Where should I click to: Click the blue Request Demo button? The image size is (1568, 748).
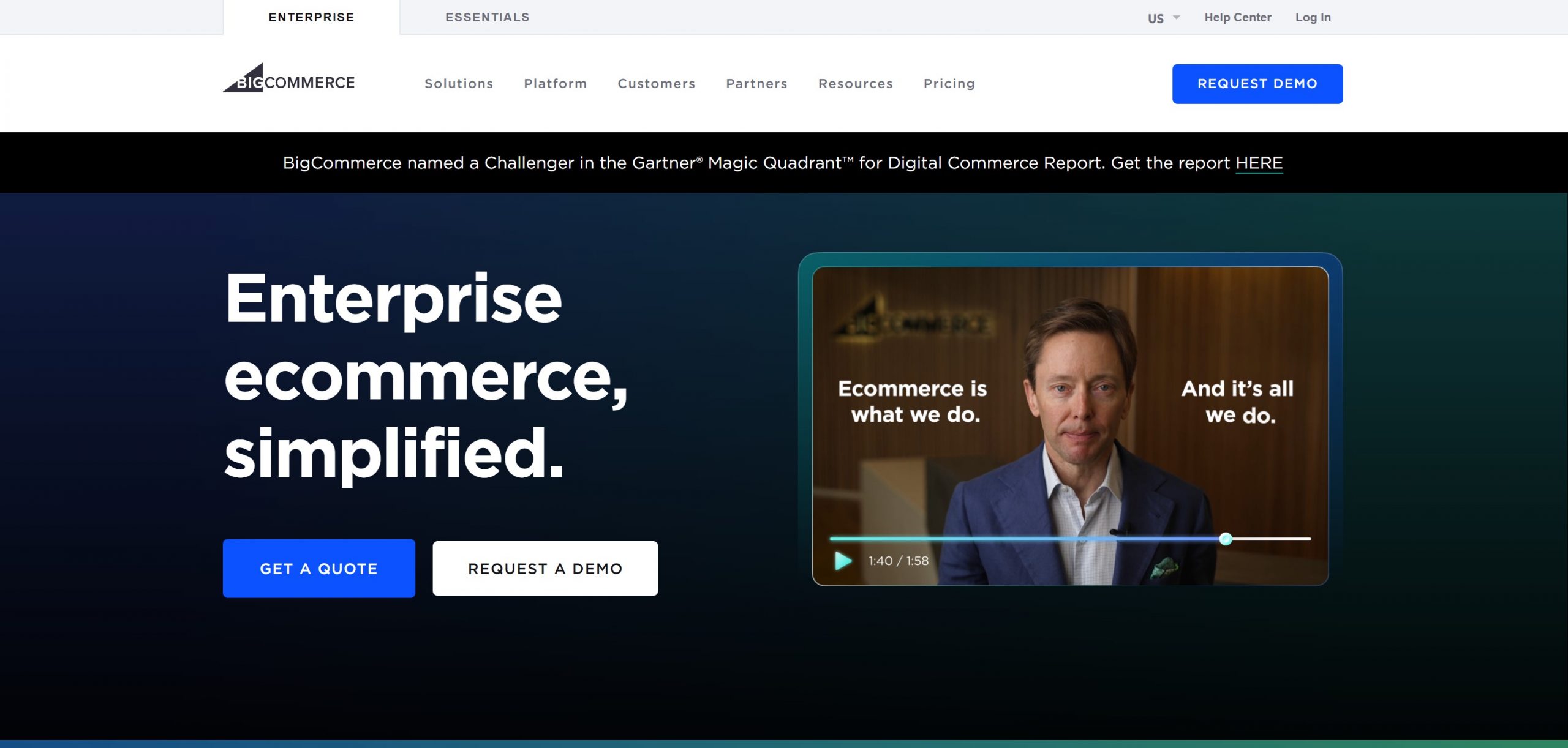click(x=1257, y=84)
